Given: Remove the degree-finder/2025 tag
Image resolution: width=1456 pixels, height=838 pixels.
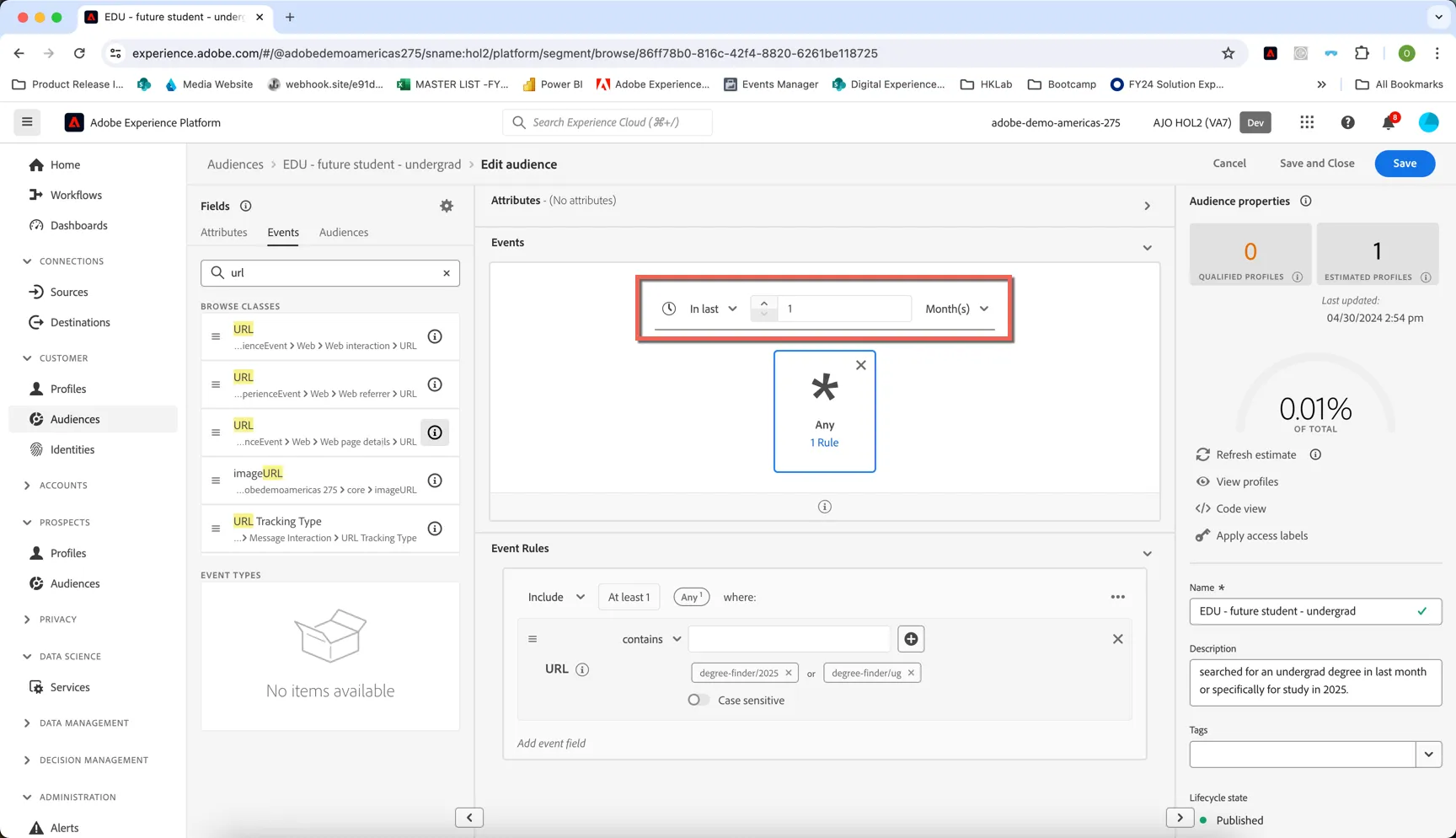Looking at the screenshot, I should click(789, 673).
